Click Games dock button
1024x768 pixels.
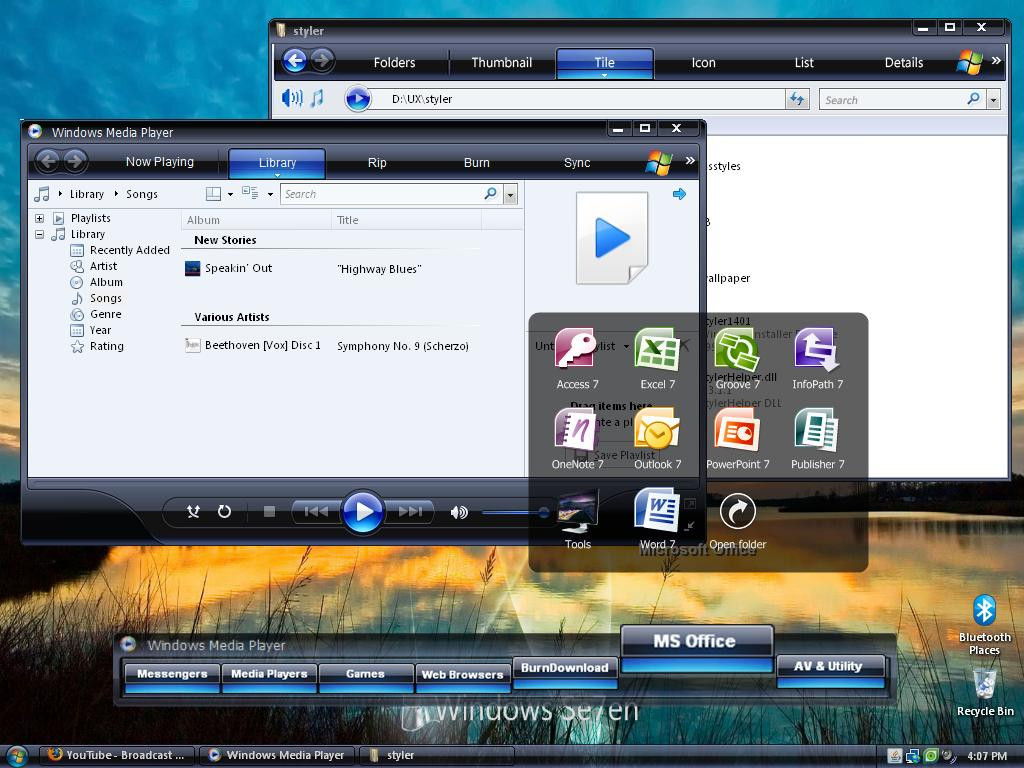tap(366, 678)
